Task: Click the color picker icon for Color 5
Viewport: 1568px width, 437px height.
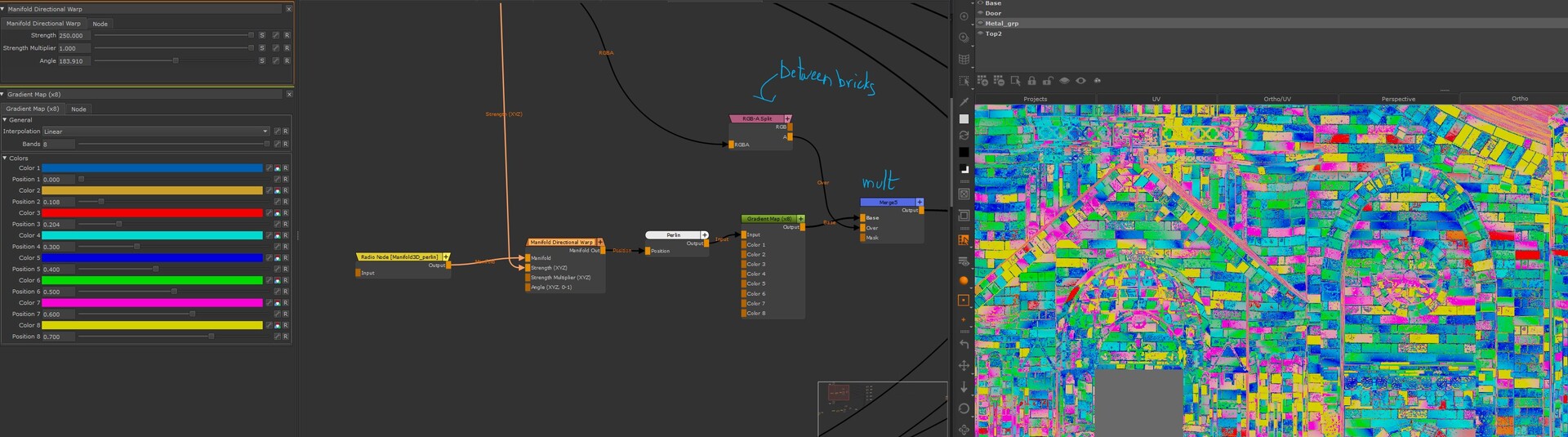Action: coord(278,258)
